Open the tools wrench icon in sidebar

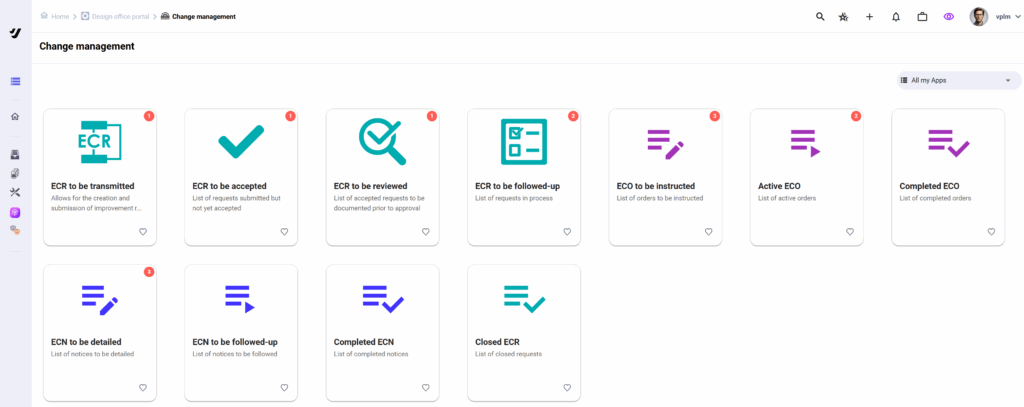click(15, 193)
